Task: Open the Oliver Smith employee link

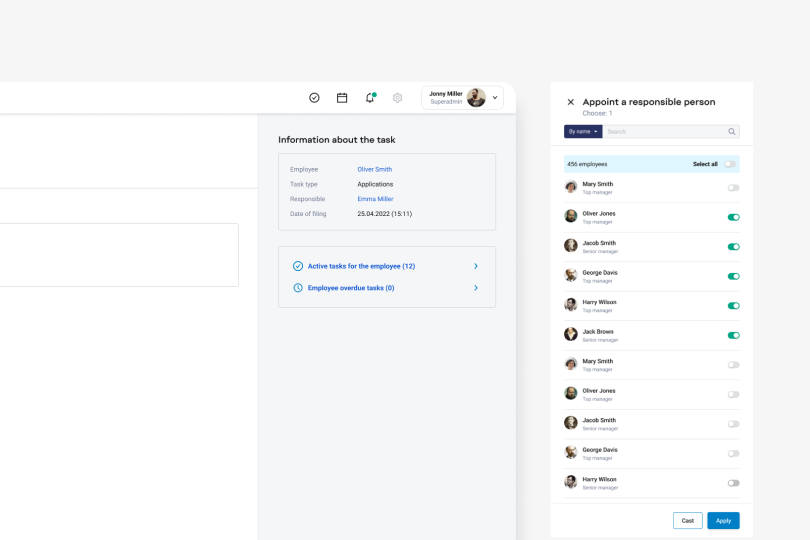Action: tap(375, 169)
